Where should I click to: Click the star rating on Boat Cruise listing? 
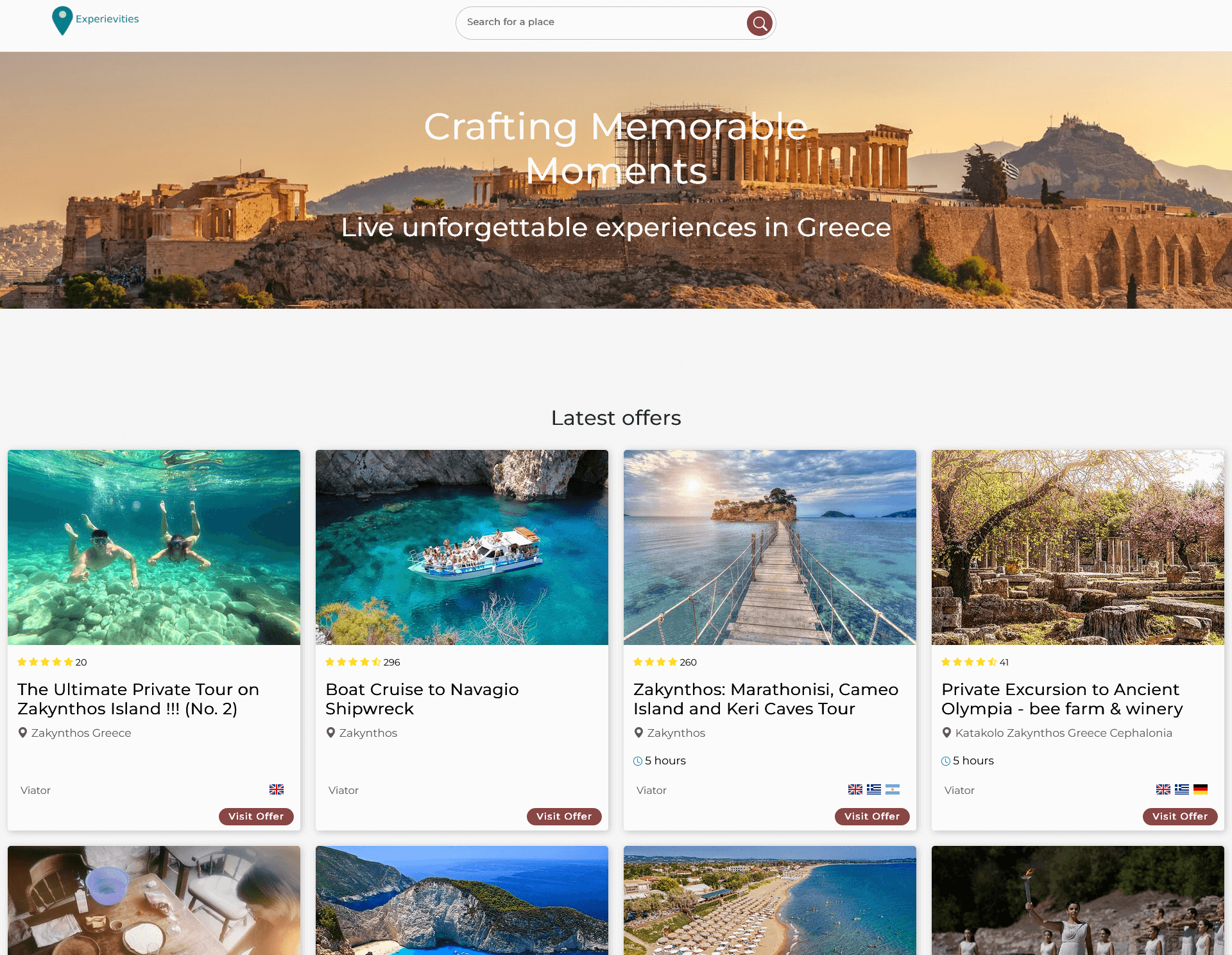point(352,662)
